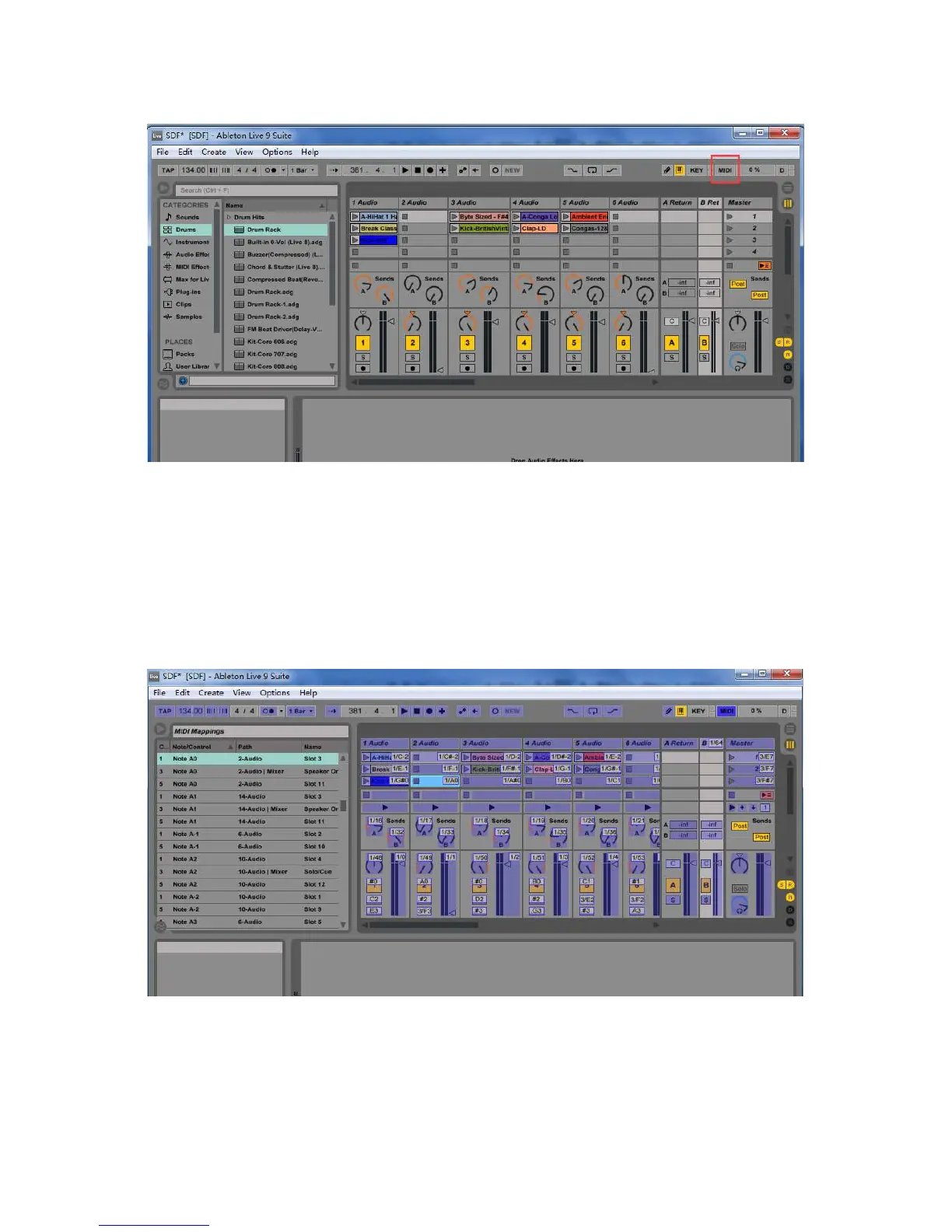The height and width of the screenshot is (1232, 952).
Task: Enable KEY map mode in upper window
Action: point(697,170)
